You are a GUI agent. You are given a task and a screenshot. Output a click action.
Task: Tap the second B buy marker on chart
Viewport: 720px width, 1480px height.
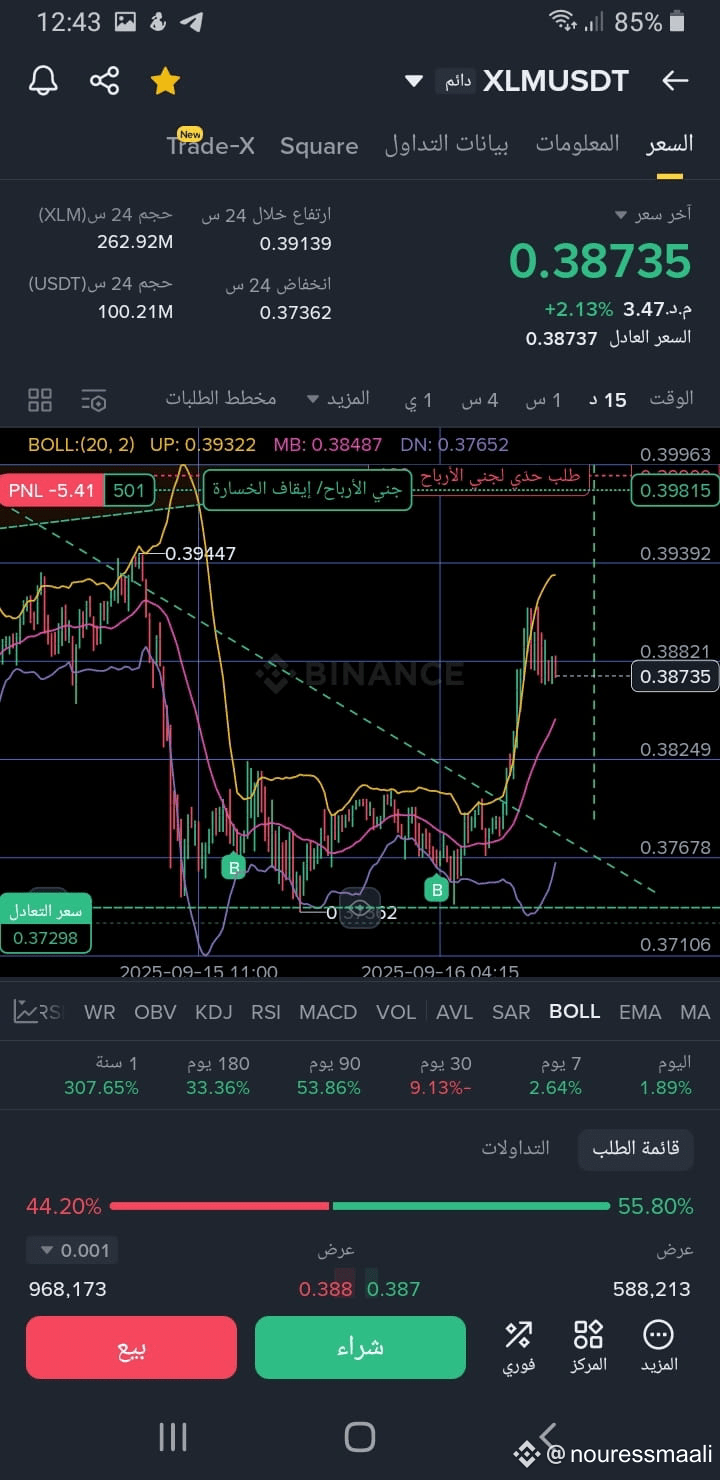coord(436,889)
